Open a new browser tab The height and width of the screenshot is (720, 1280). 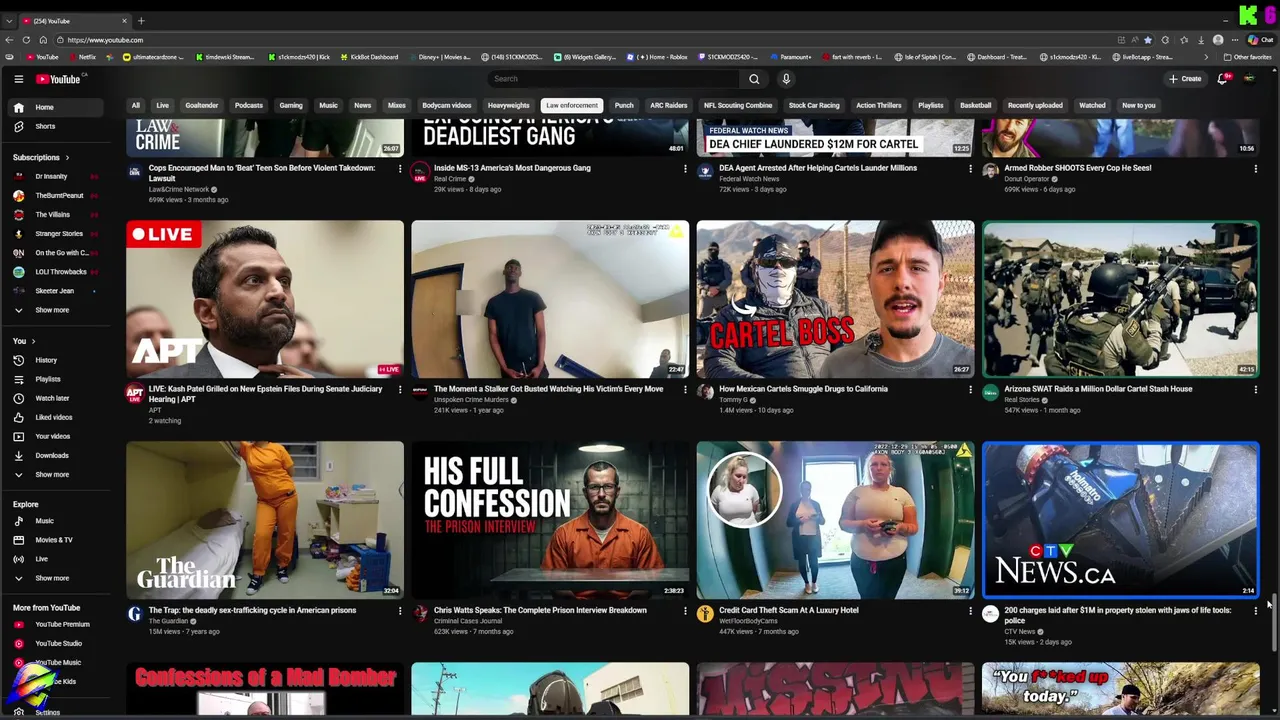(141, 20)
